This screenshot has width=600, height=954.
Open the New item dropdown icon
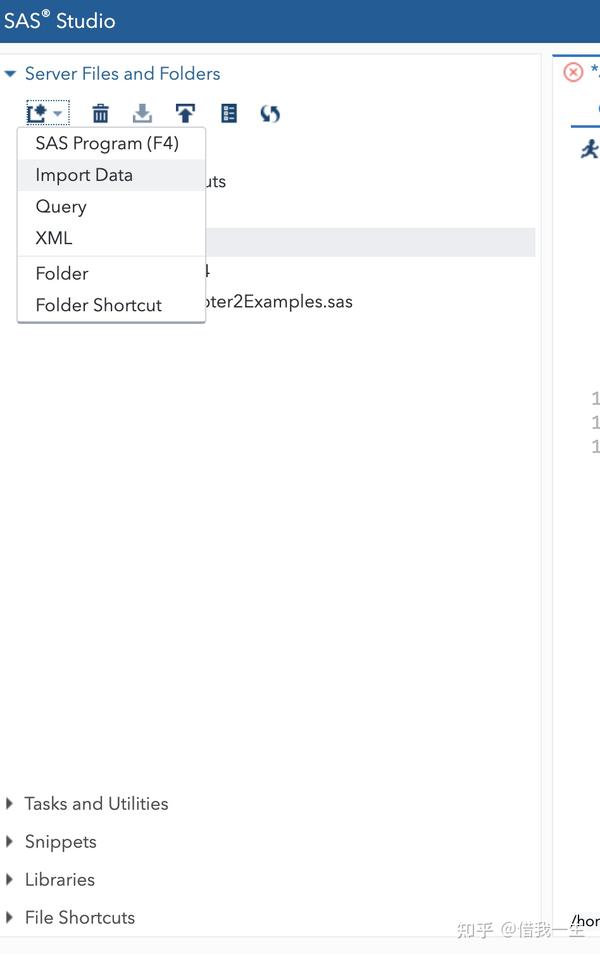click(x=47, y=113)
